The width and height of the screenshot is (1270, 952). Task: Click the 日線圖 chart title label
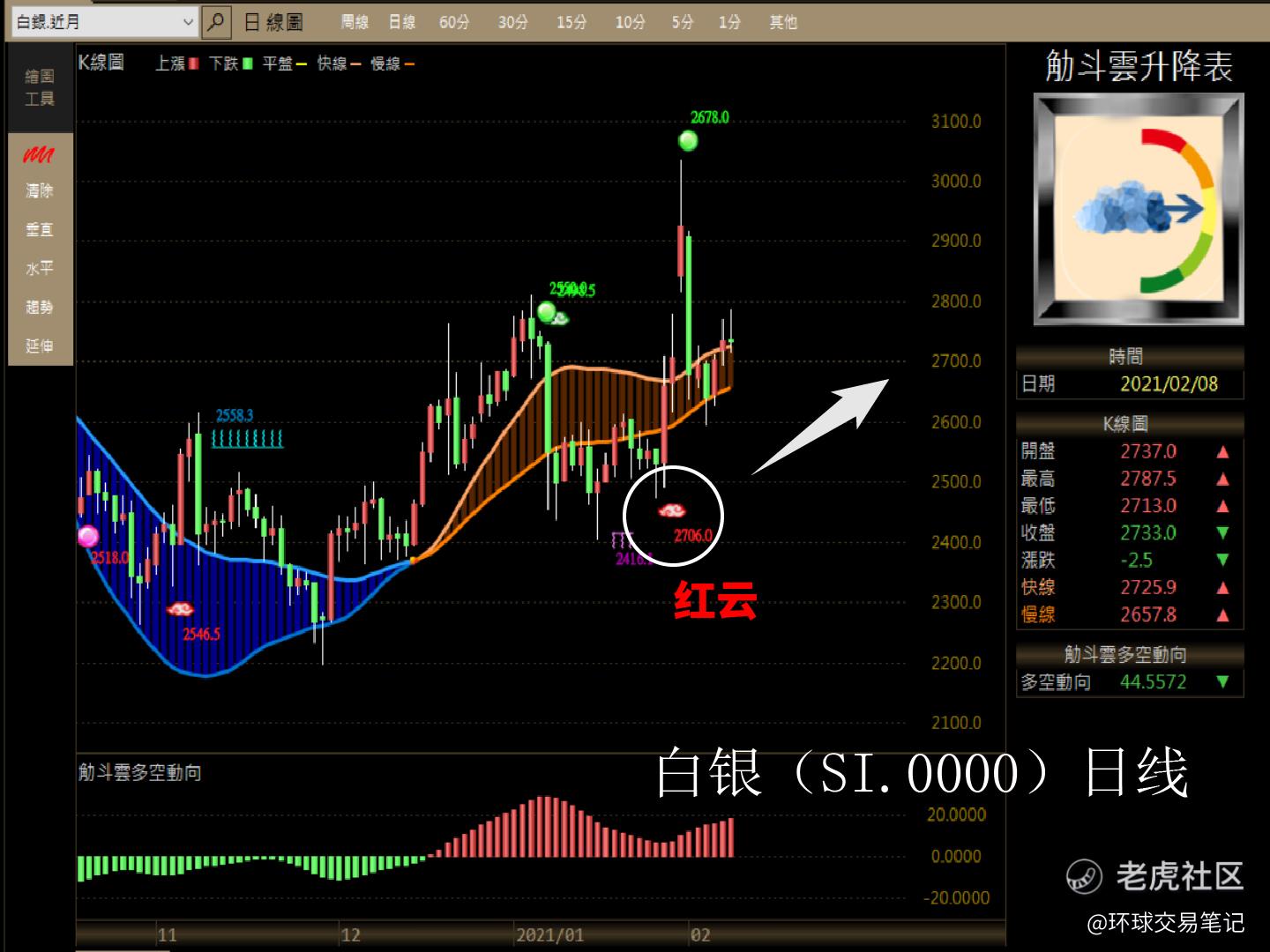coord(273,22)
